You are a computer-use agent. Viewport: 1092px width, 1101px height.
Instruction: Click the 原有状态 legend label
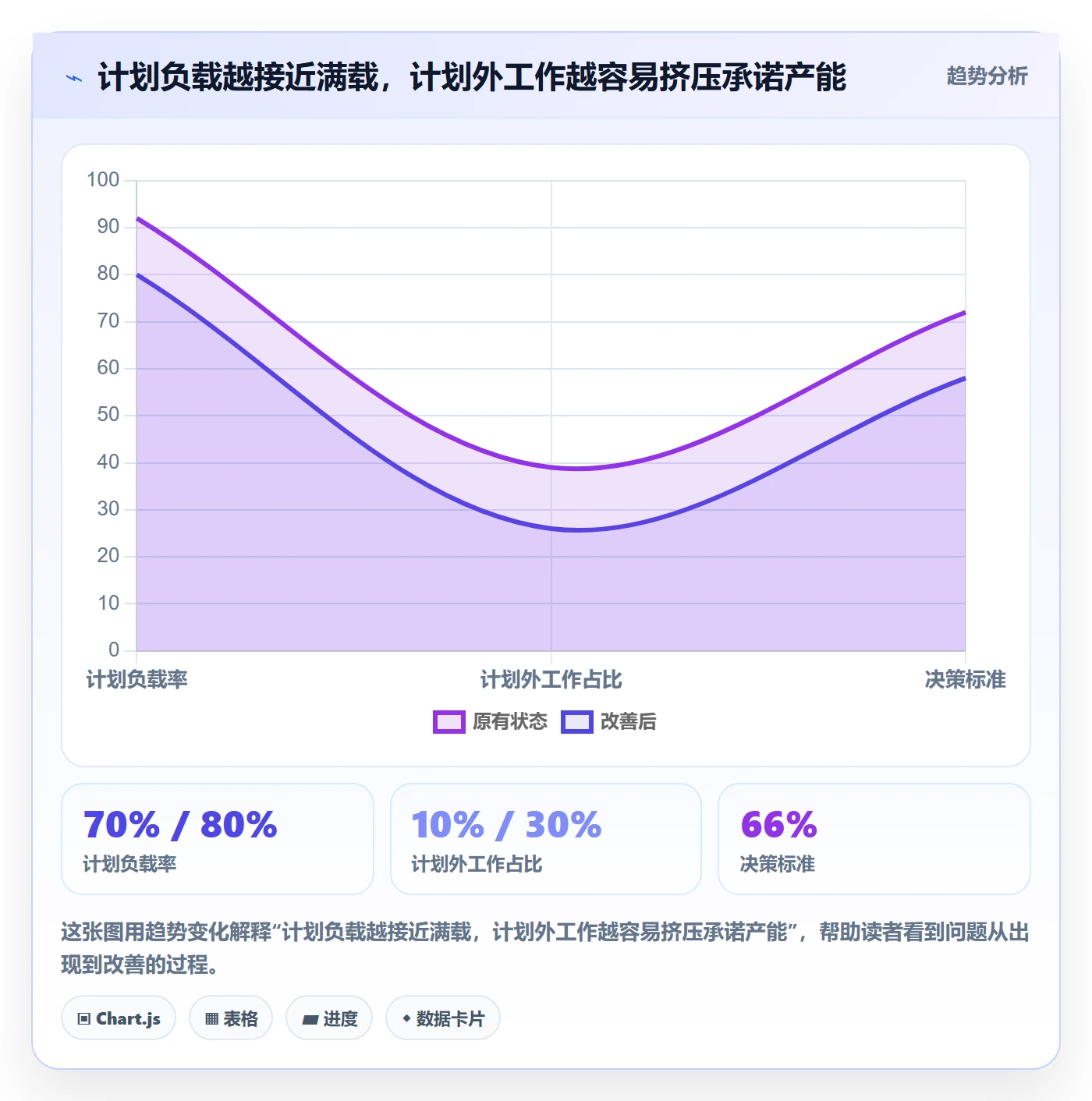coord(510,722)
